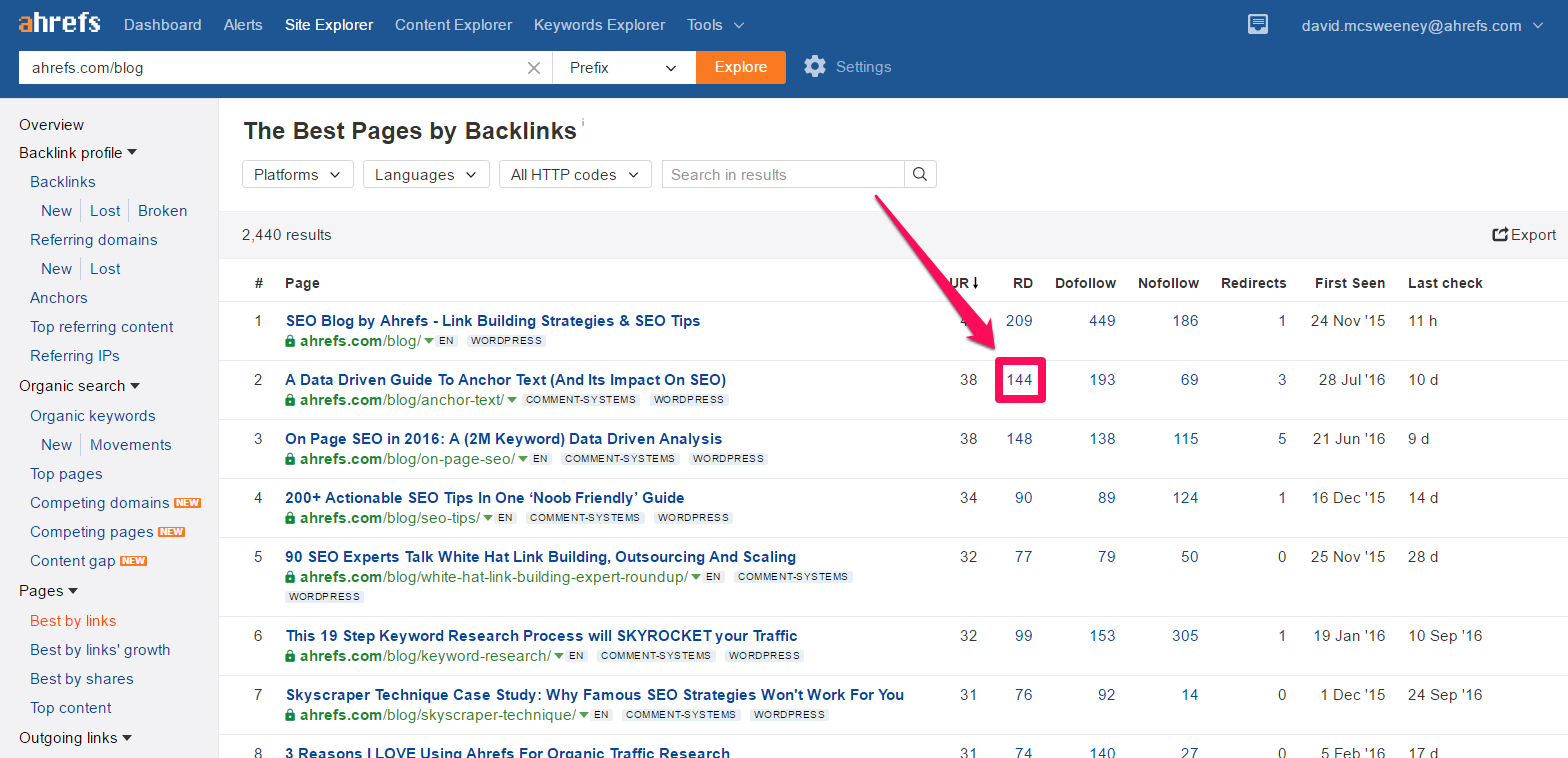Viewport: 1568px width, 758px height.
Task: Collapse the Organic search section
Action: 80,386
